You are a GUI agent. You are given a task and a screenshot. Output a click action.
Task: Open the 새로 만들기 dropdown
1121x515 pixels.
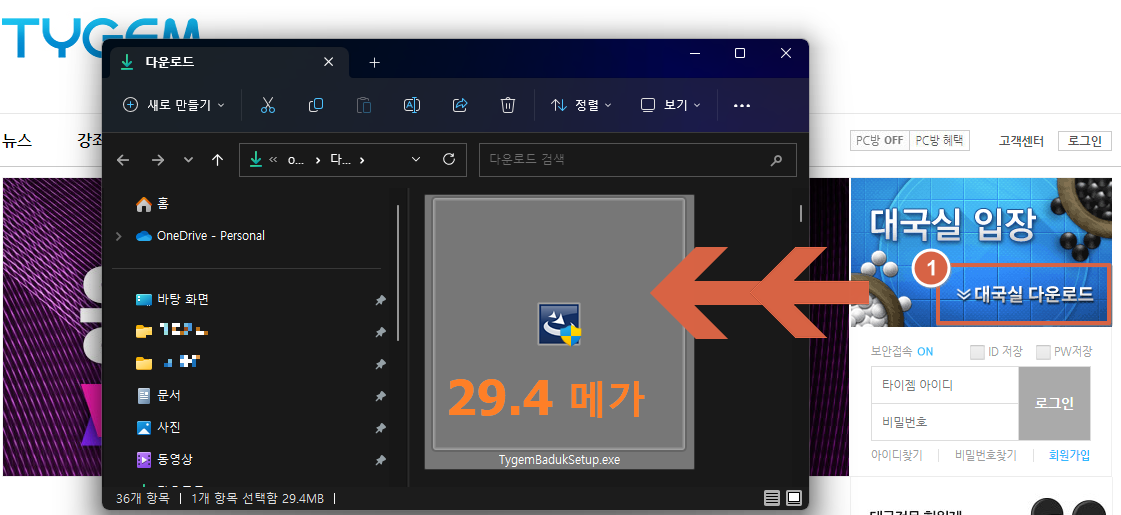point(174,105)
